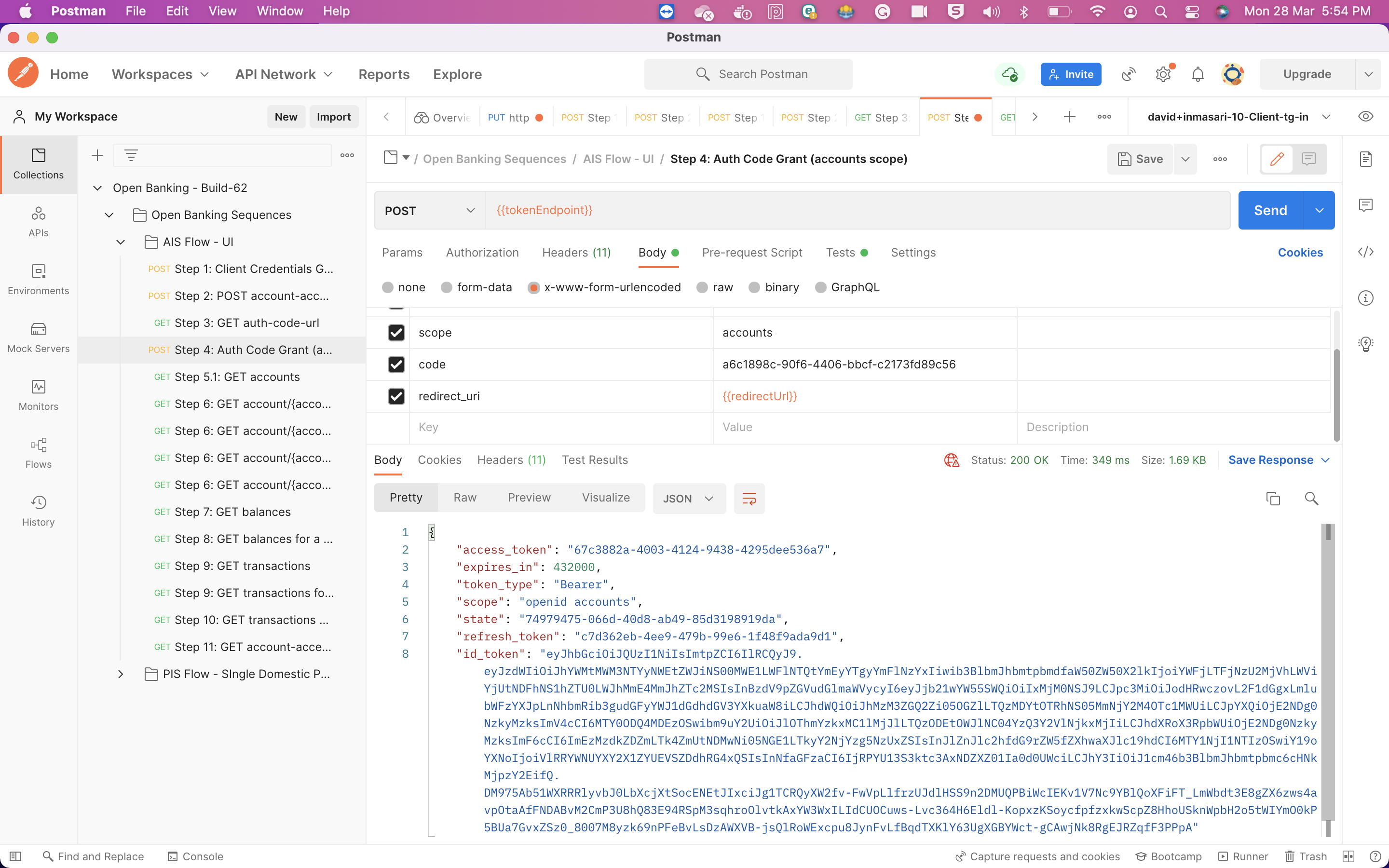Select the raw body type radio

click(x=702, y=287)
